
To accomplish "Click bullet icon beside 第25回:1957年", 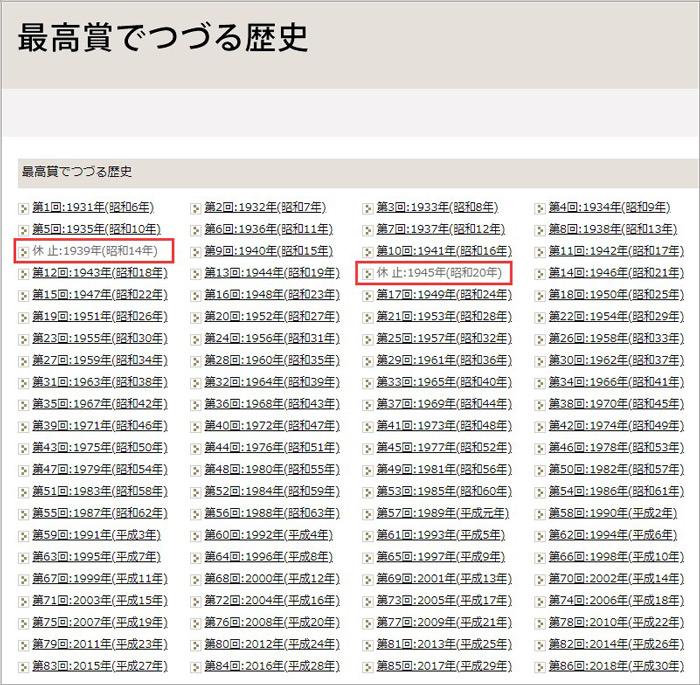I will [368, 340].
